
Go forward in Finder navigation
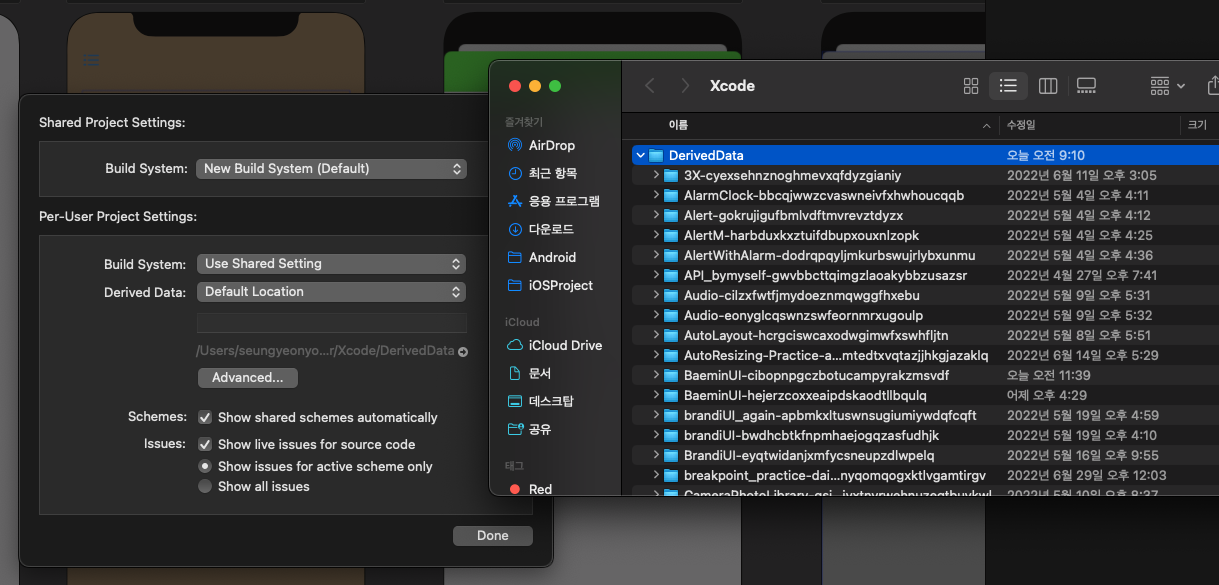point(684,86)
